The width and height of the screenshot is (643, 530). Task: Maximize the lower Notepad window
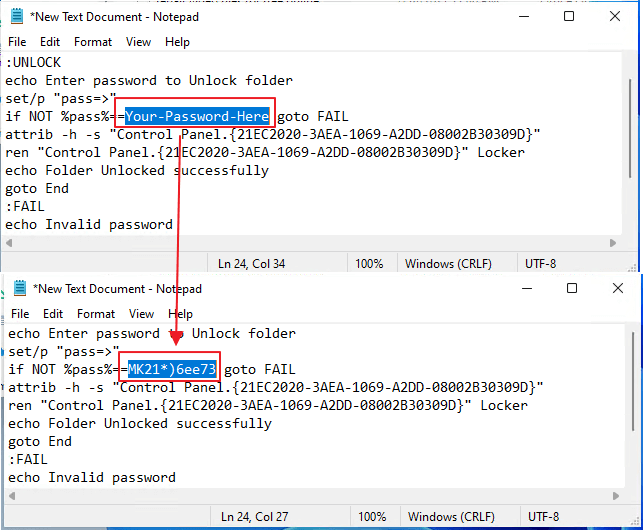(x=571, y=289)
